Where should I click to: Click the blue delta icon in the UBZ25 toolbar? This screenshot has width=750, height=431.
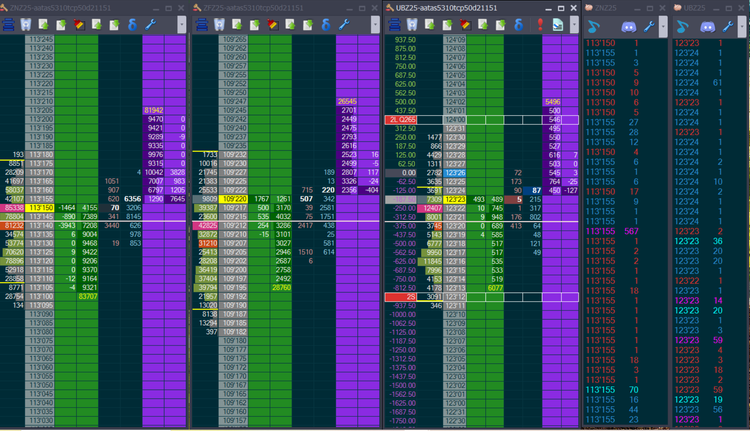coord(517,23)
